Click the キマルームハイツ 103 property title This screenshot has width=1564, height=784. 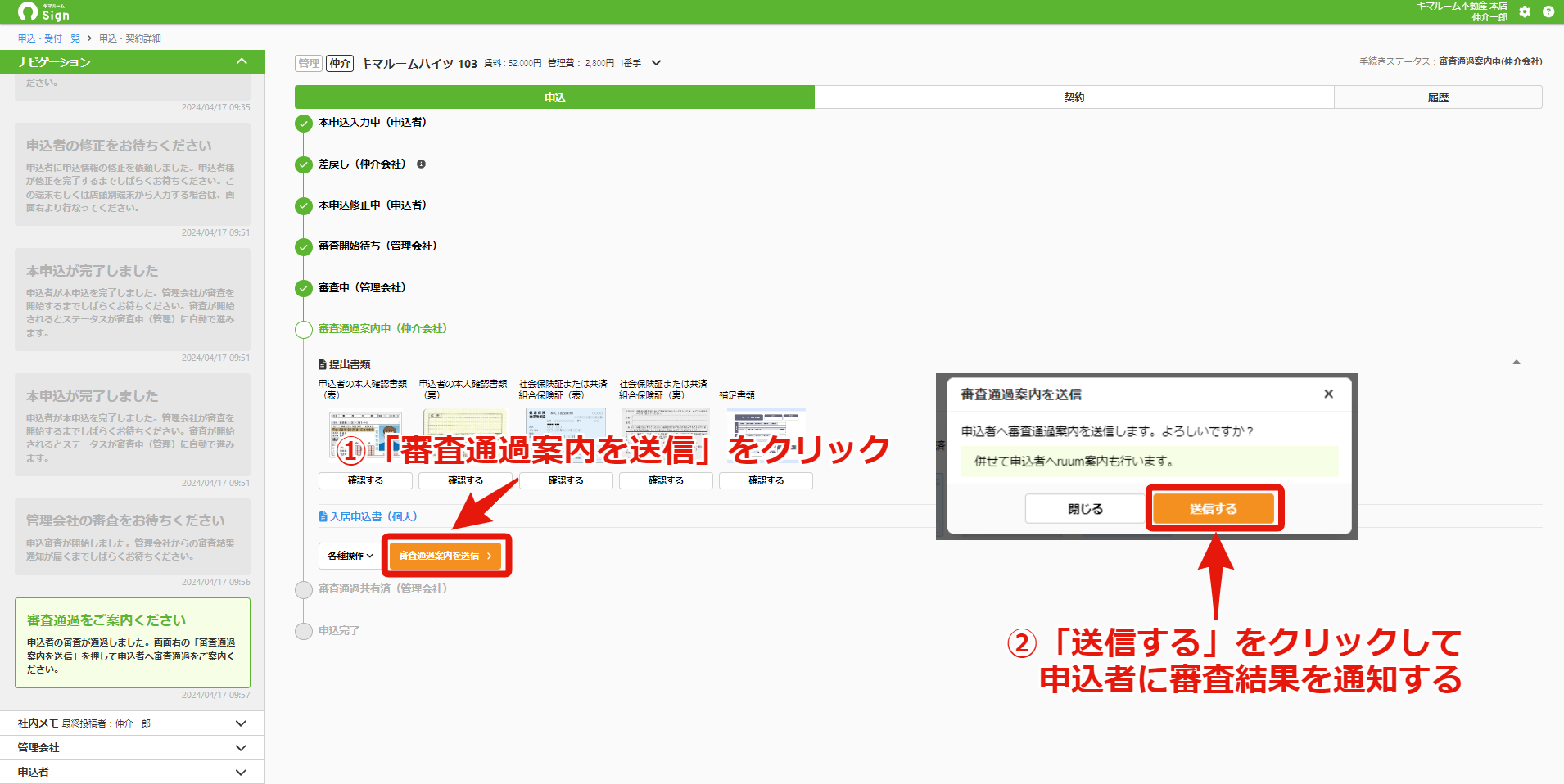pos(418,63)
